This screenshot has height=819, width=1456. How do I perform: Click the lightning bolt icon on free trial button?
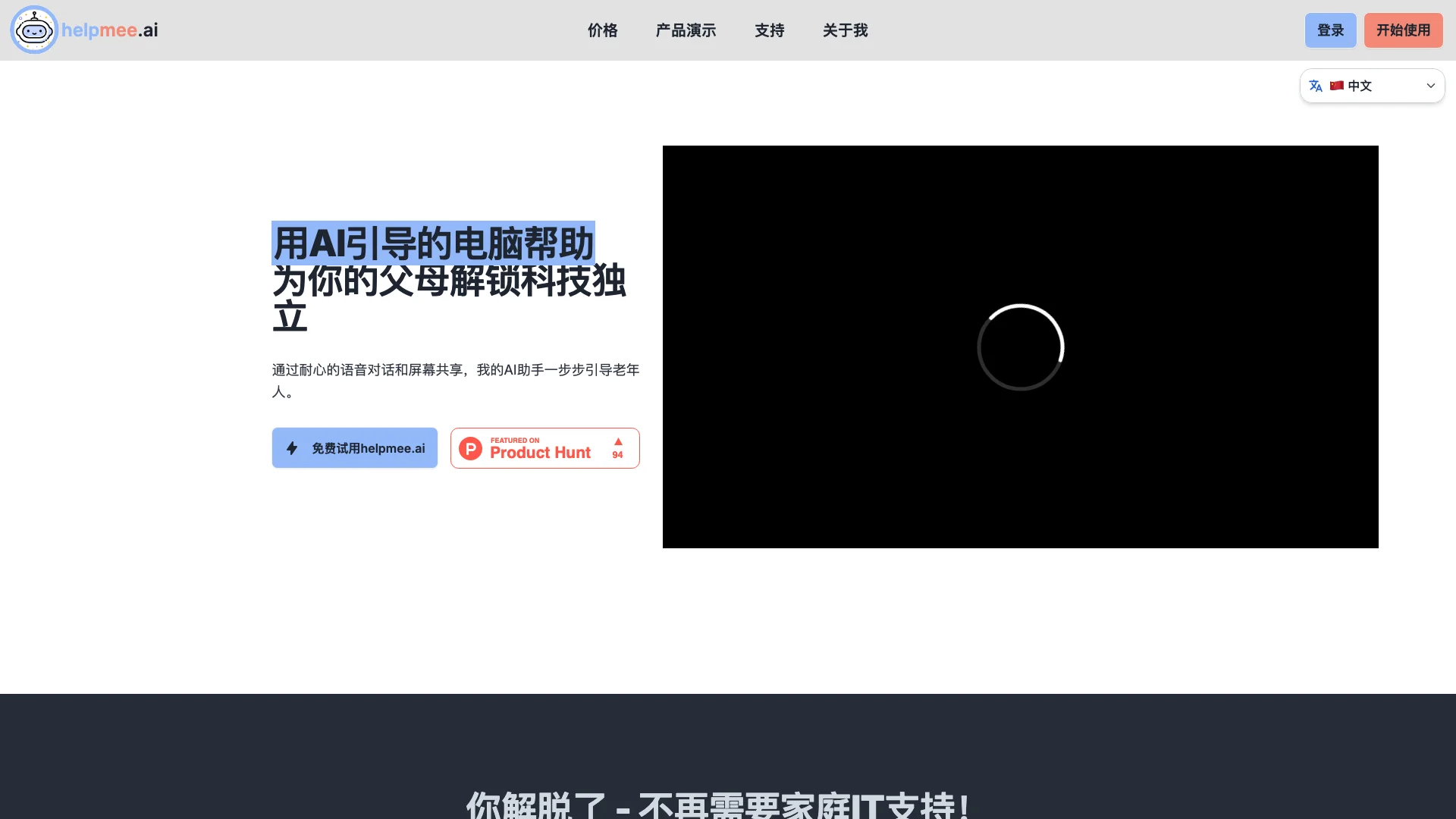[x=293, y=448]
